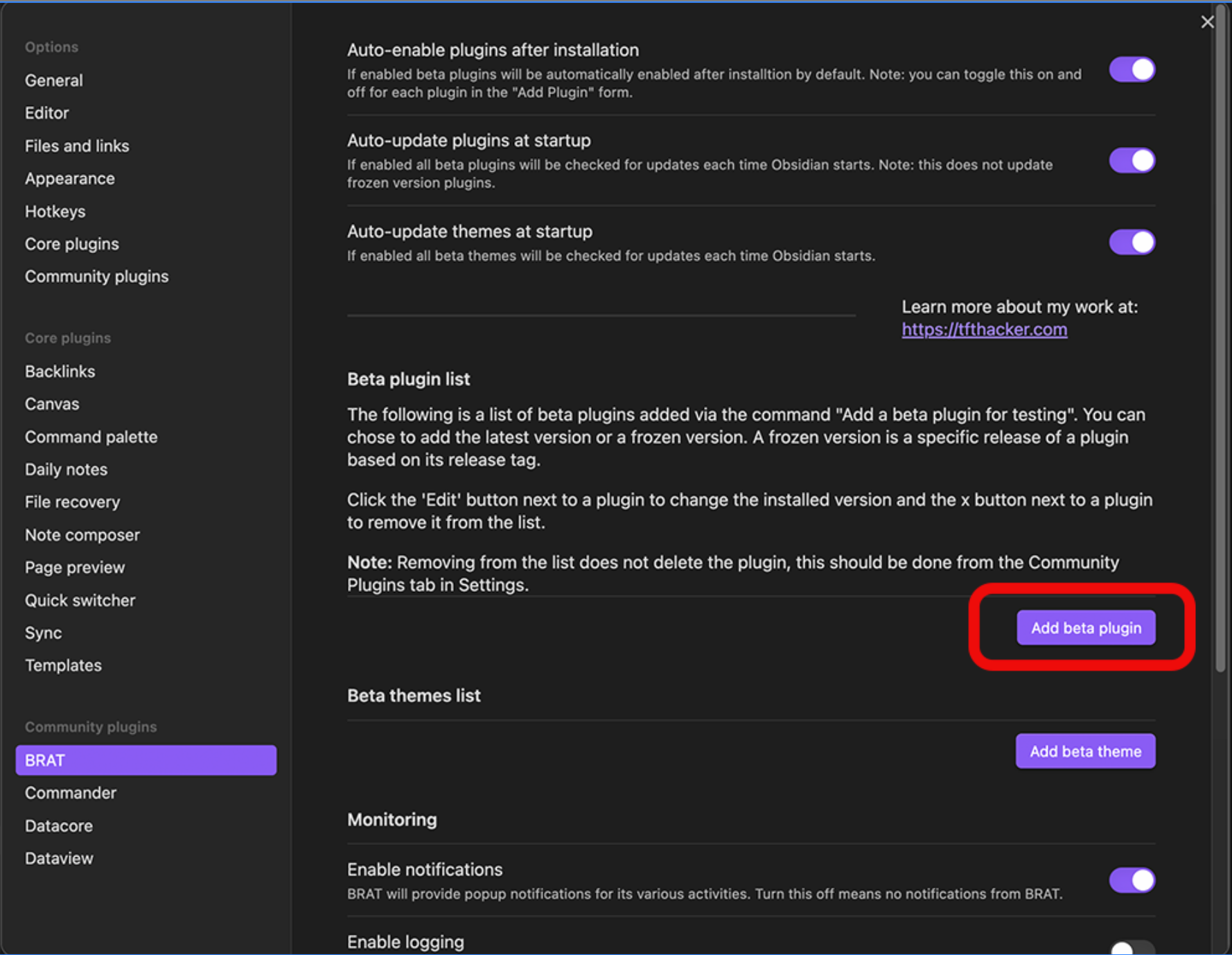The image size is (1232, 955).
Task: Open the Editor settings tab
Action: click(x=47, y=113)
